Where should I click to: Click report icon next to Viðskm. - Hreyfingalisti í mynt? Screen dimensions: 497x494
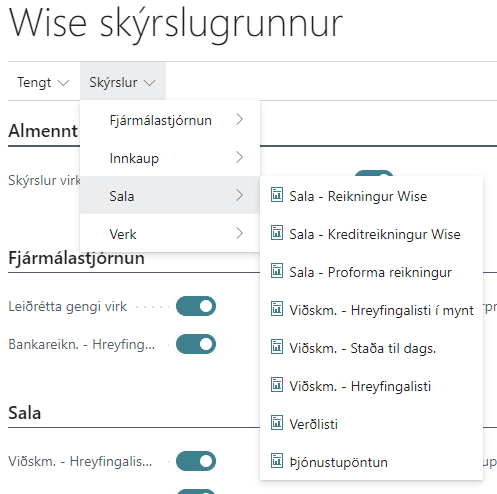(277, 309)
